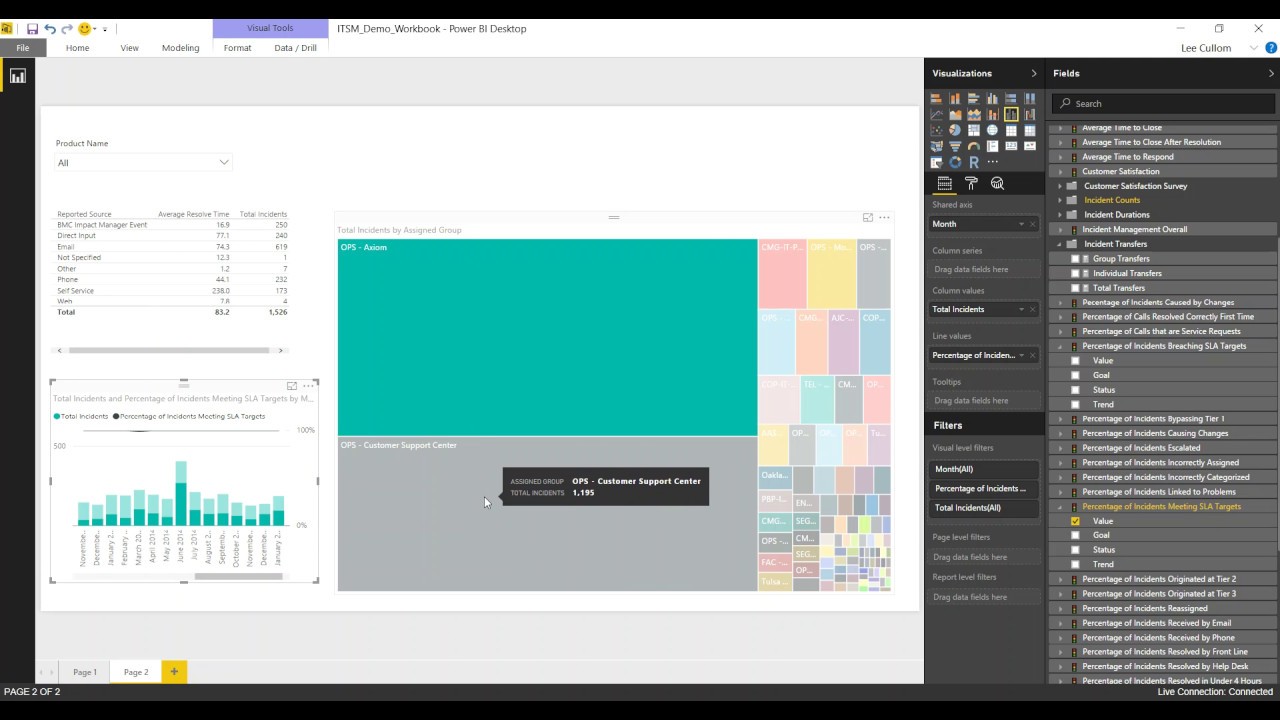Search fields in the Search box

click(x=1164, y=103)
